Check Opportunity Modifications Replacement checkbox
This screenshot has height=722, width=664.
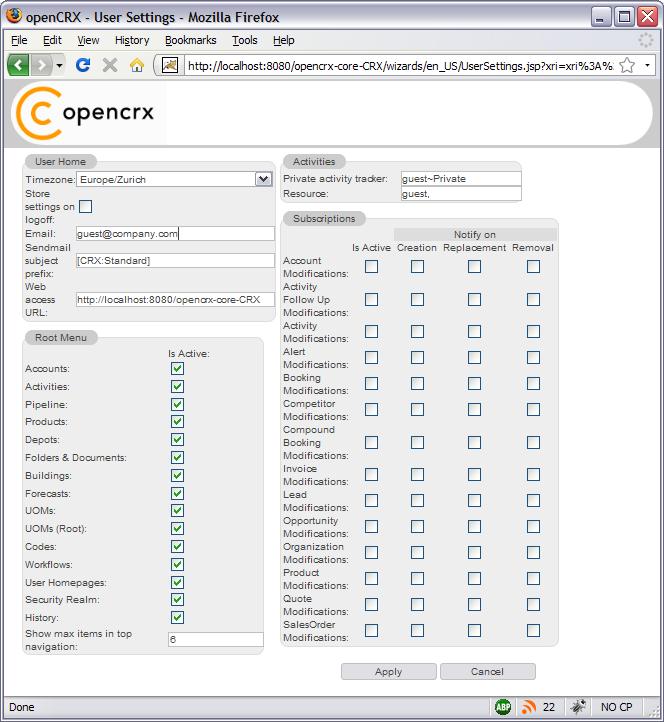pos(474,526)
